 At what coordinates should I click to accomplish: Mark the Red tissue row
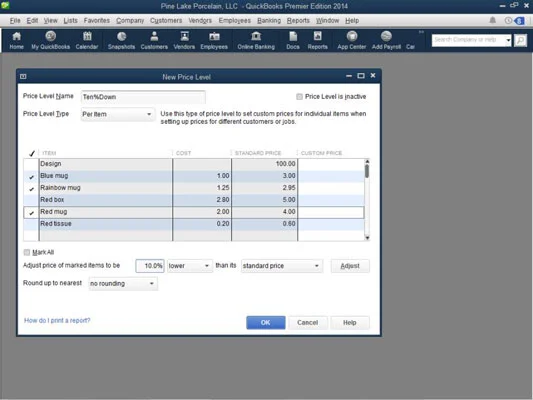[31, 224]
